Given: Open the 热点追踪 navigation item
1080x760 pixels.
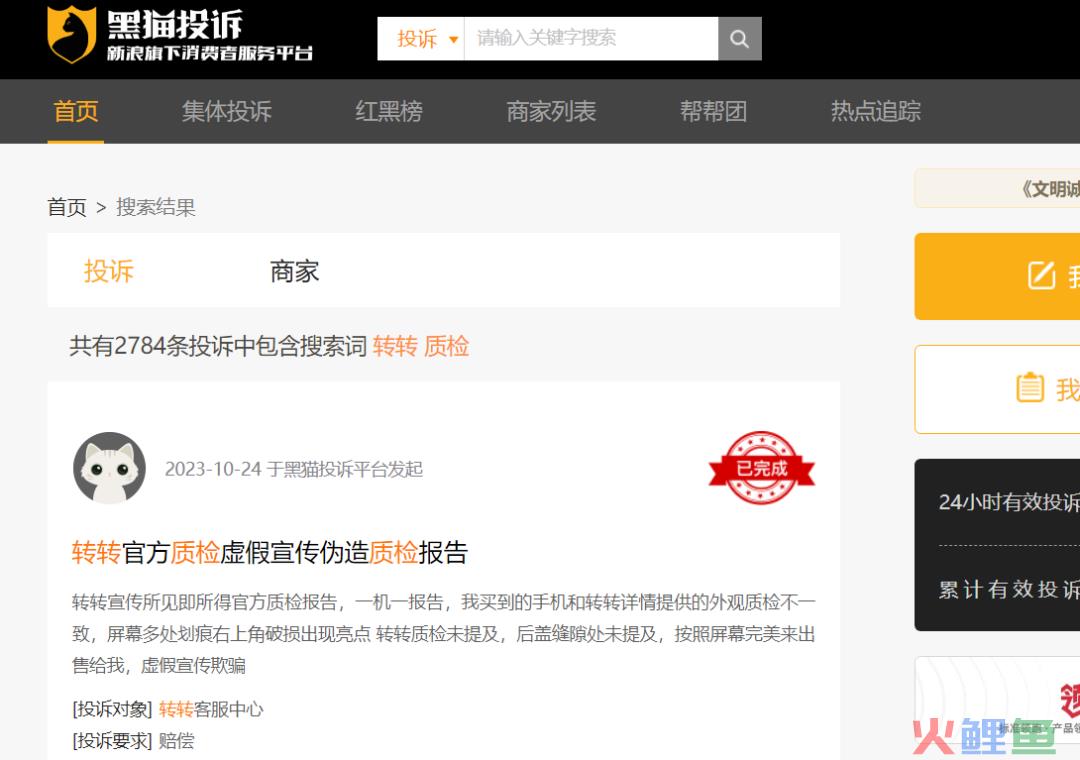Looking at the screenshot, I should pyautogui.click(x=876, y=111).
